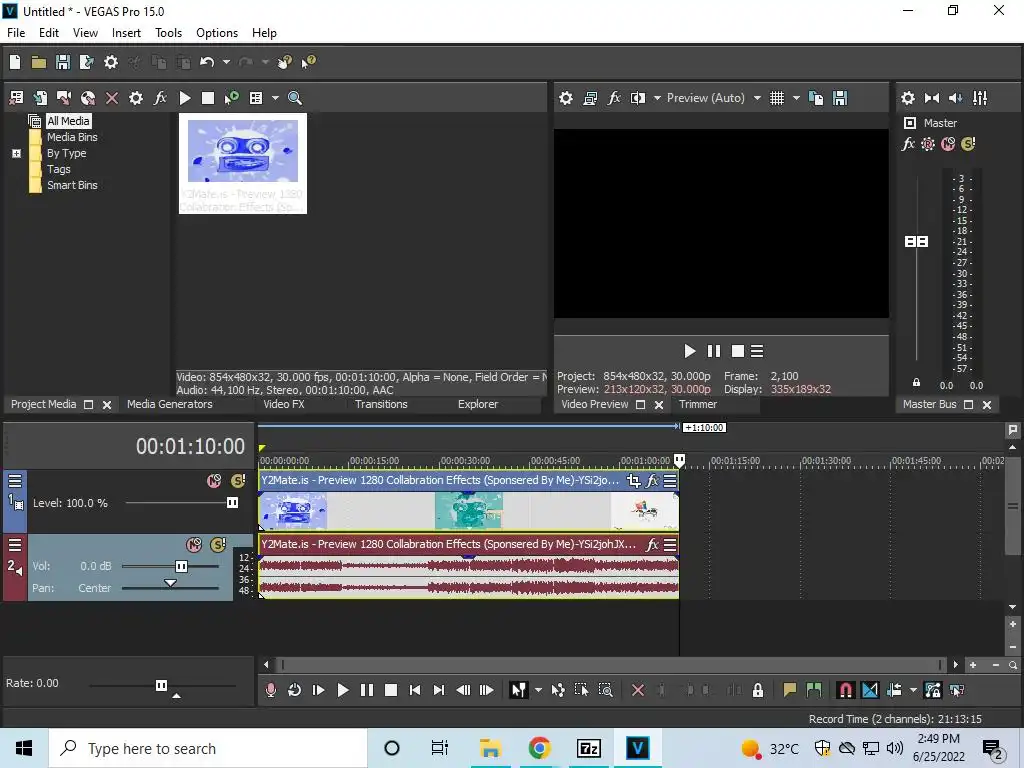Save preview snapshot to file

click(840, 98)
